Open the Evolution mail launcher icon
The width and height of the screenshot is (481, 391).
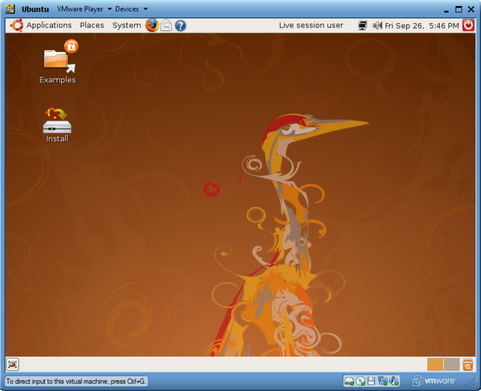[166, 25]
